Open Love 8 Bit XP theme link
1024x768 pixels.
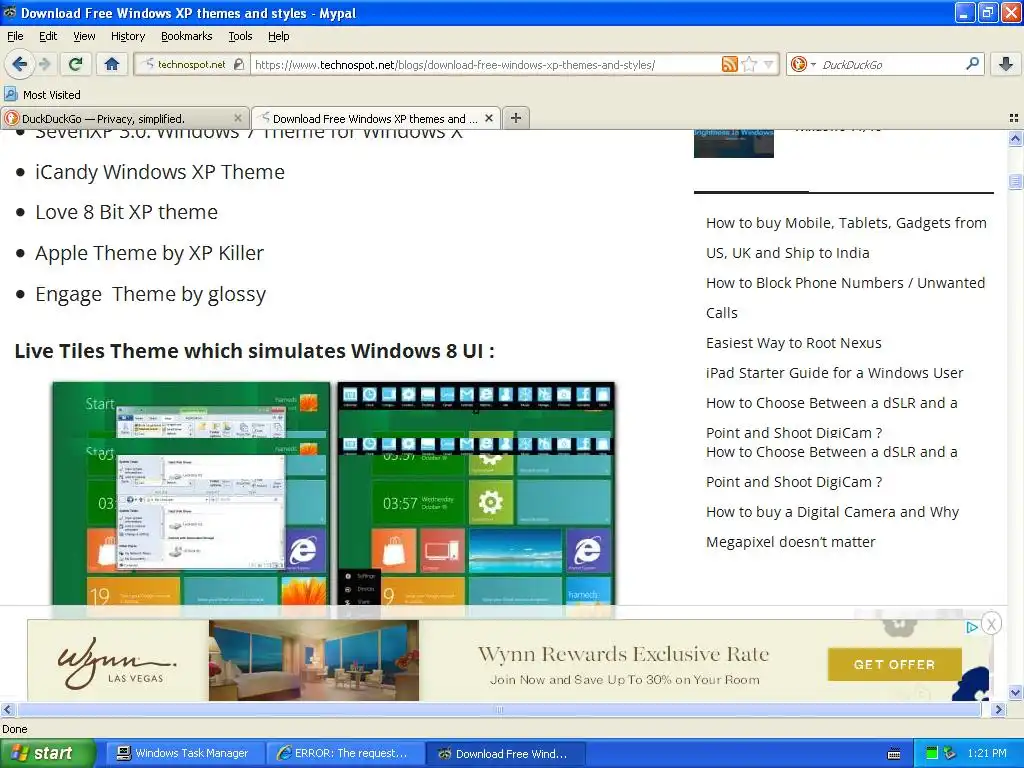tap(127, 212)
